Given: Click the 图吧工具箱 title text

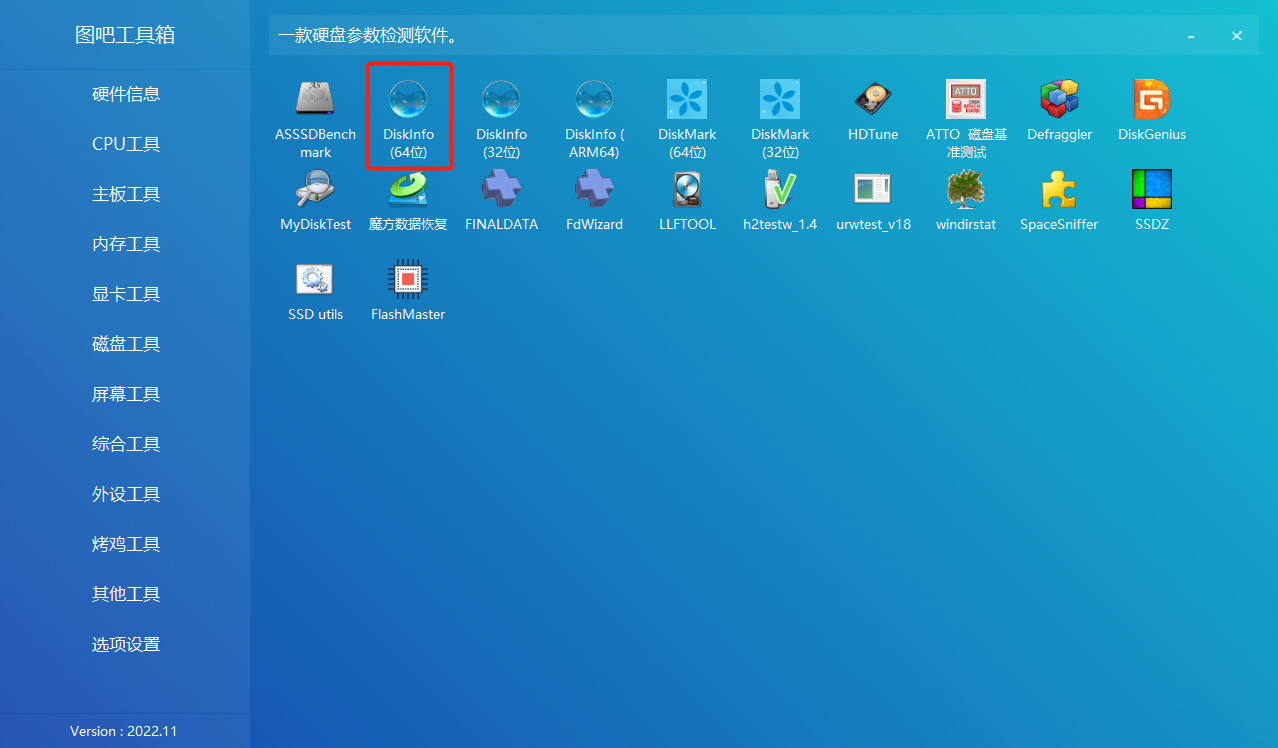Looking at the screenshot, I should tap(125, 35).
